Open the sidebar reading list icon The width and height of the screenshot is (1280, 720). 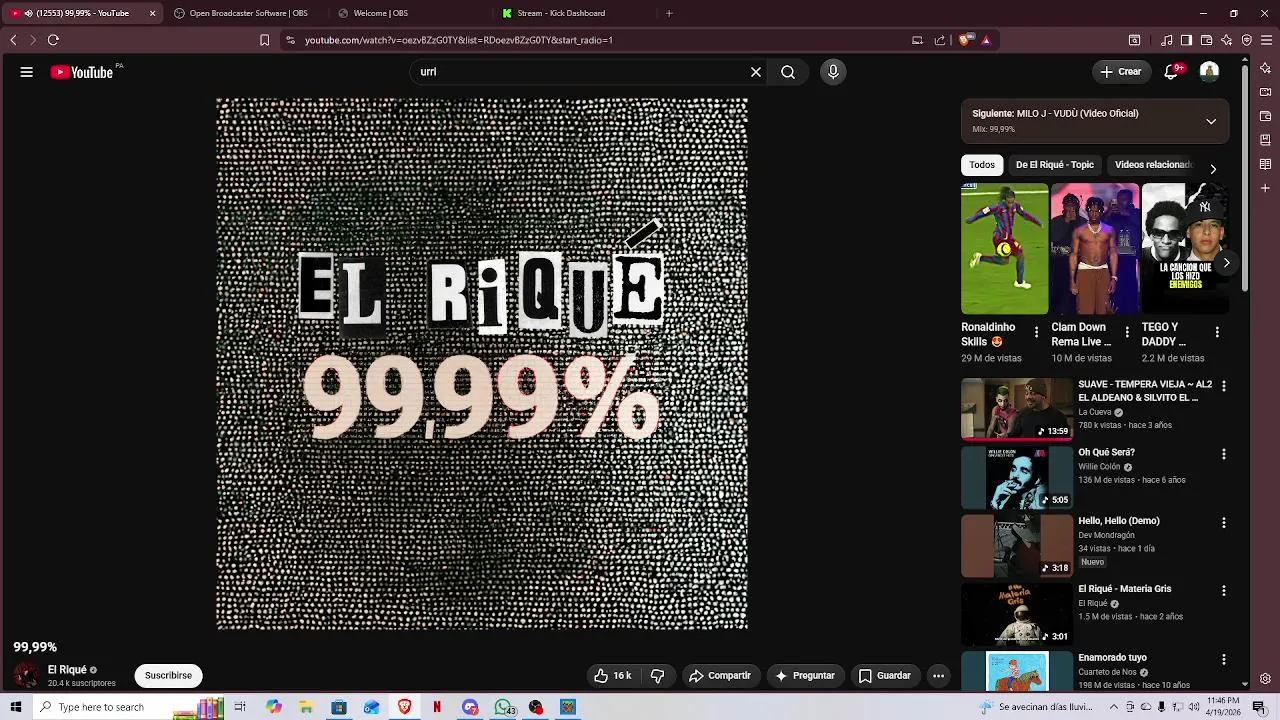point(1265,164)
